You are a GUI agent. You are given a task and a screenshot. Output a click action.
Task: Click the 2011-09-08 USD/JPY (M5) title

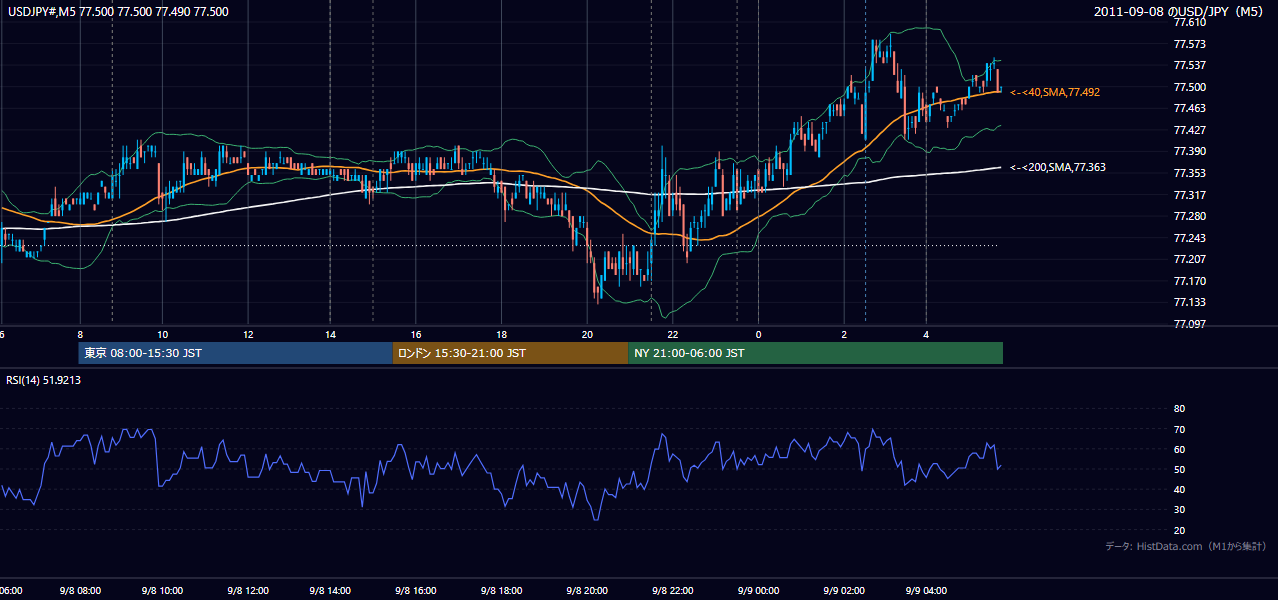tap(1180, 12)
